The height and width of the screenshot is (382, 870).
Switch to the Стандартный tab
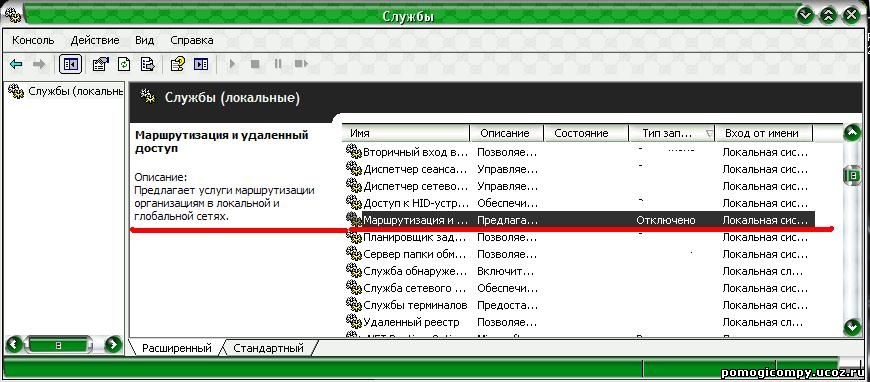point(269,348)
